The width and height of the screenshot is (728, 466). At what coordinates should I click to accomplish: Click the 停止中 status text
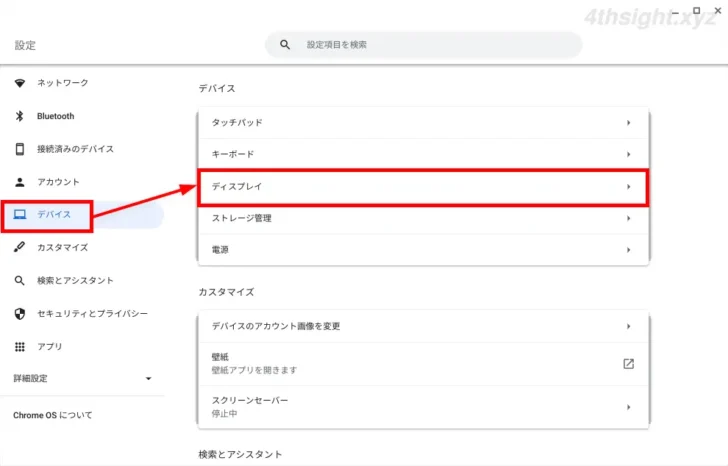(x=224, y=414)
